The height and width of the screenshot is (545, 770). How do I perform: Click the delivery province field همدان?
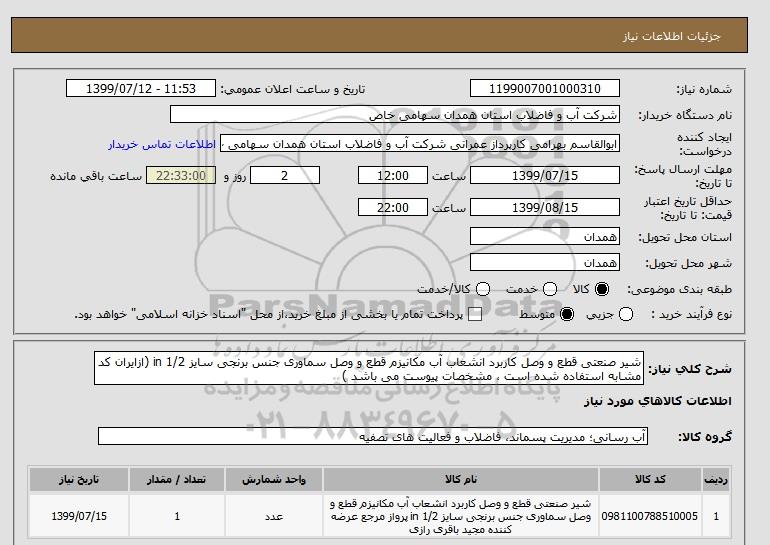545,236
